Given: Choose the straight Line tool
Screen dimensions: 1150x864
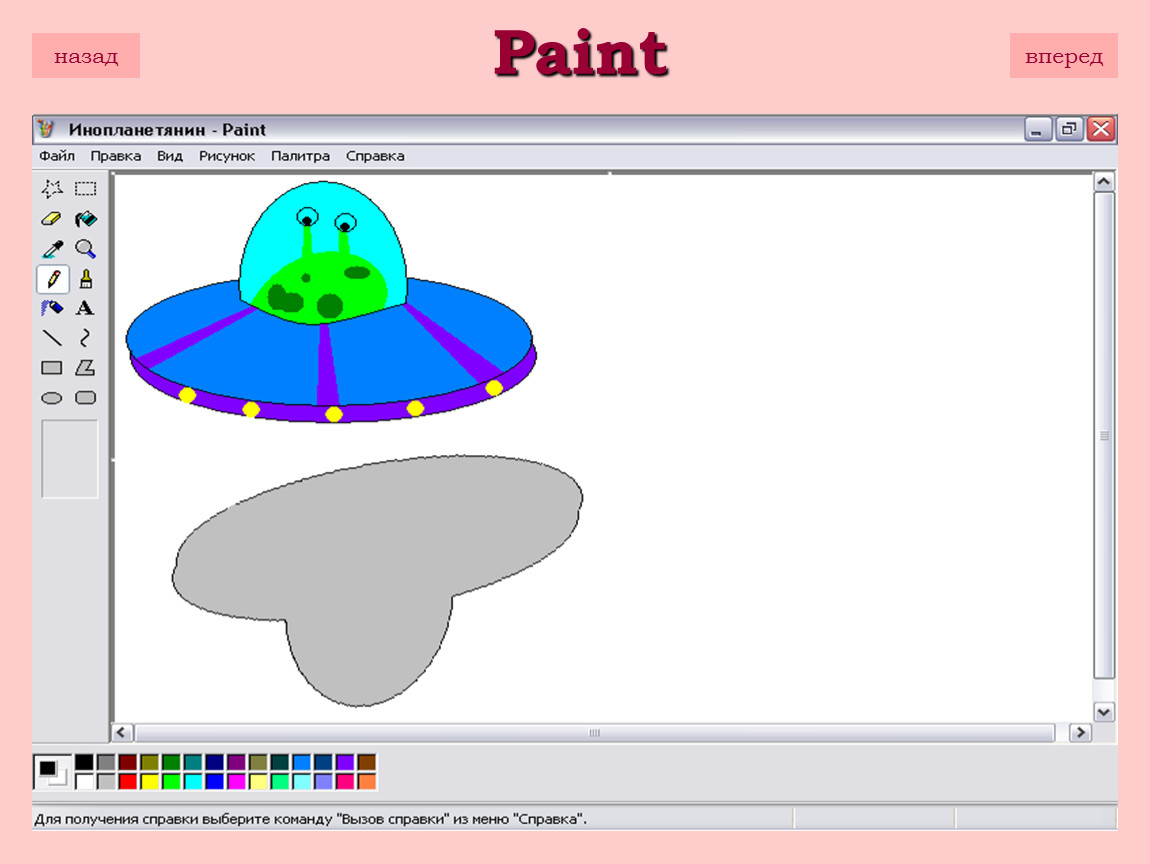Looking at the screenshot, I should click(51, 337).
